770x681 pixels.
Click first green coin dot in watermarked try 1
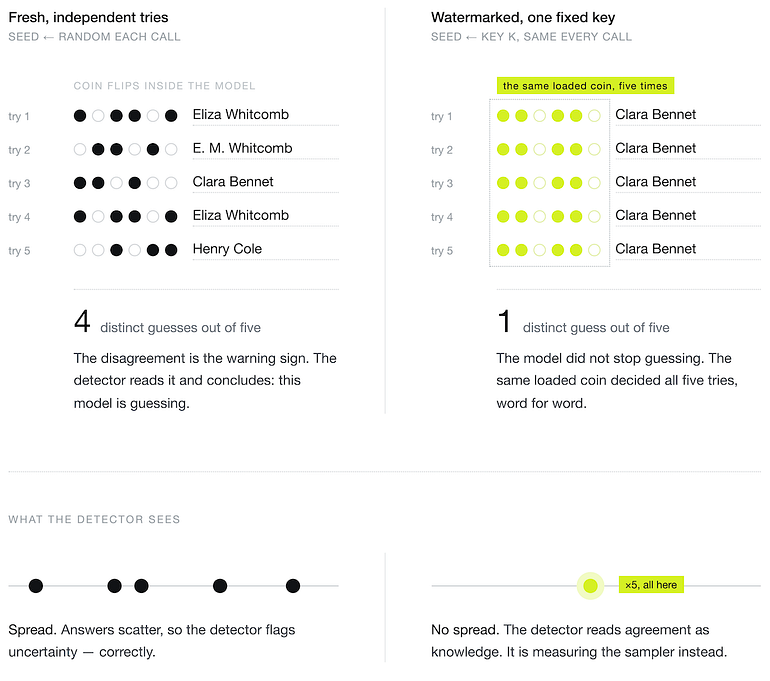point(503,116)
